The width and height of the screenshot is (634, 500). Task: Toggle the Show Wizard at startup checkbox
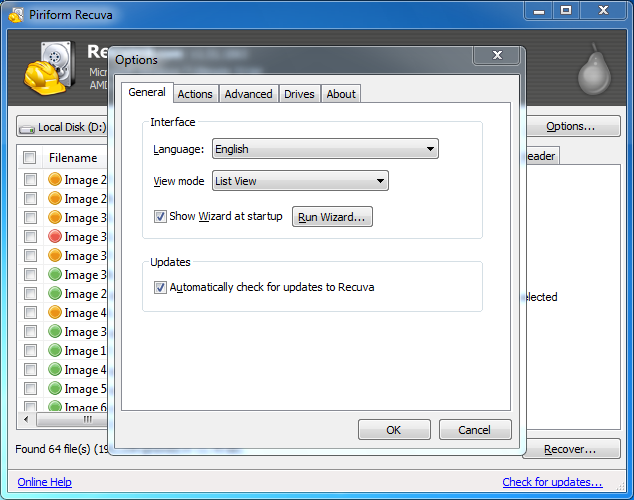(160, 216)
